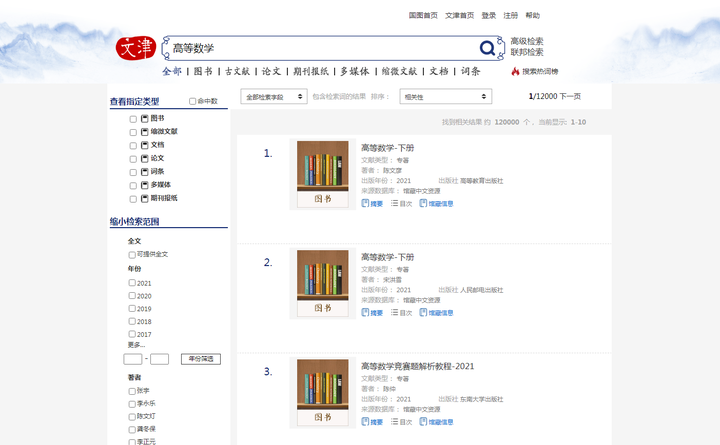Switch to the 期刊报纸 tab
720x445 pixels.
[x=311, y=71]
